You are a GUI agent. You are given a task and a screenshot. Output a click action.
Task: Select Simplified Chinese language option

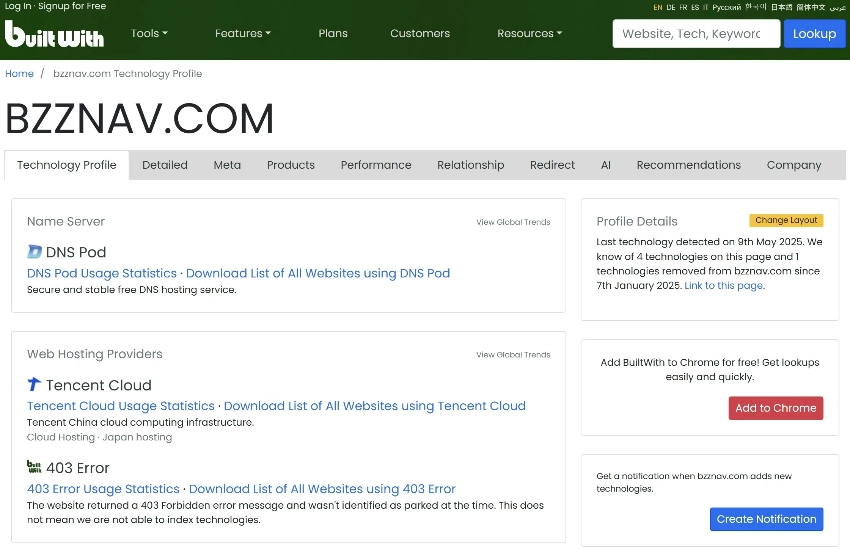810,7
